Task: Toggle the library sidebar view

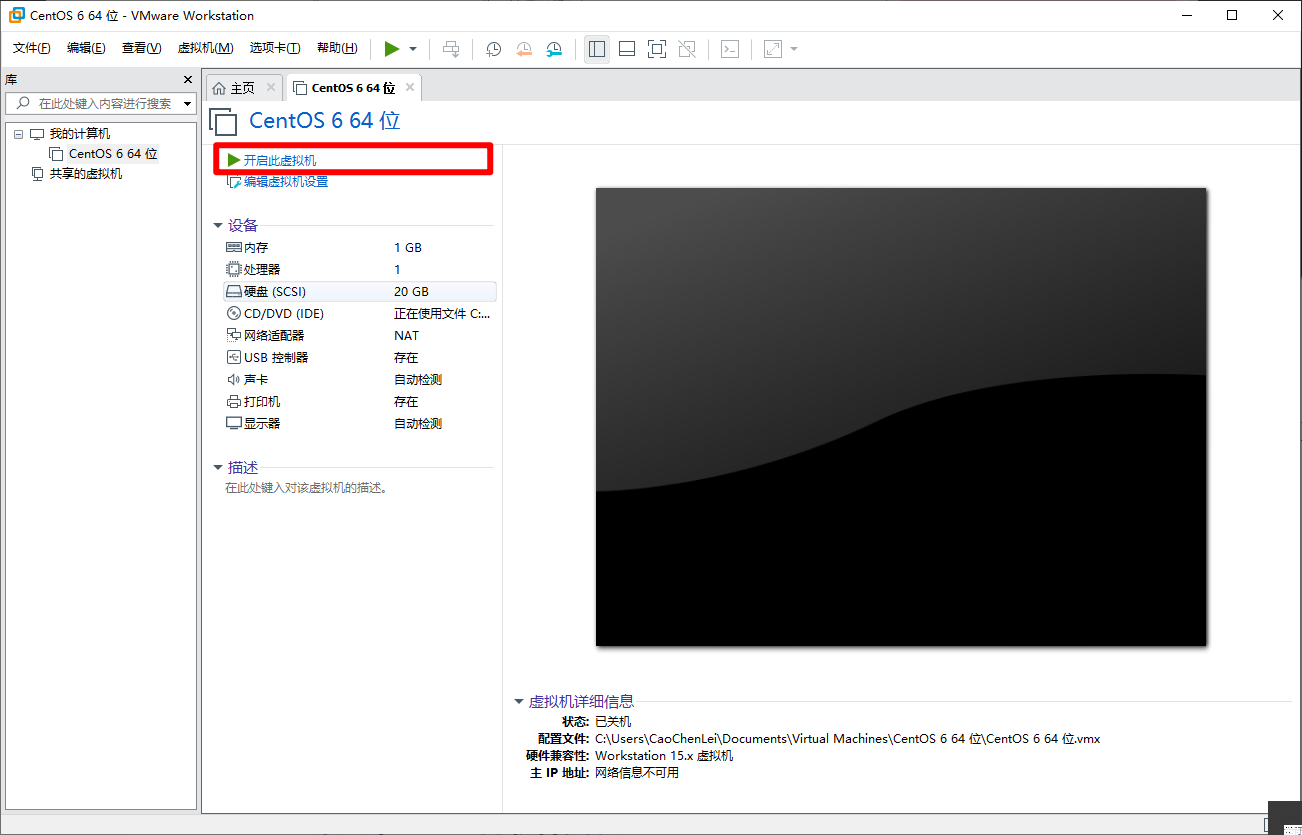Action: click(x=597, y=49)
